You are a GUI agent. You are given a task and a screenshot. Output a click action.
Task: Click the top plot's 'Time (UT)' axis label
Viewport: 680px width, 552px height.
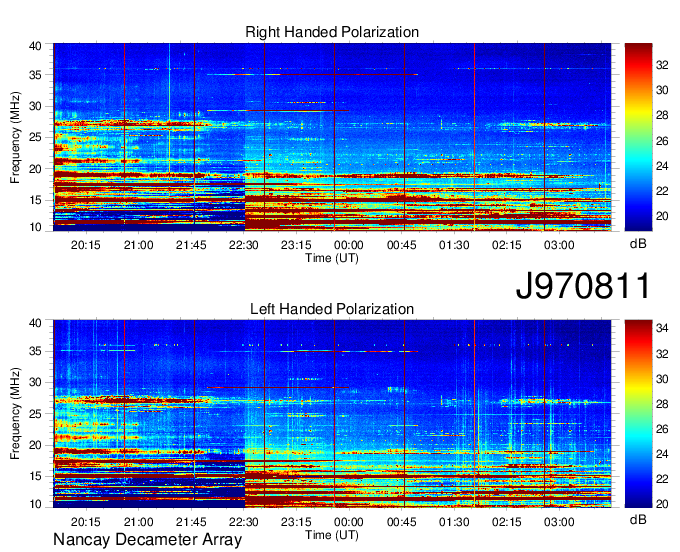(332, 258)
